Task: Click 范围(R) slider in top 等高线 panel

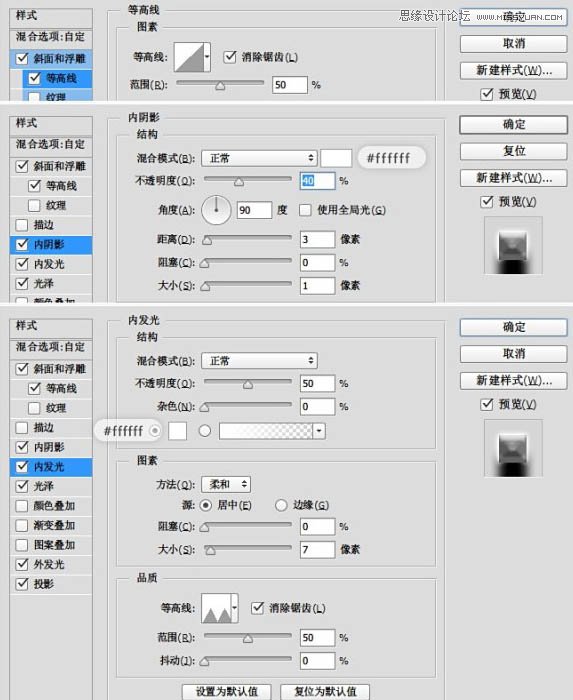Action: (220, 84)
